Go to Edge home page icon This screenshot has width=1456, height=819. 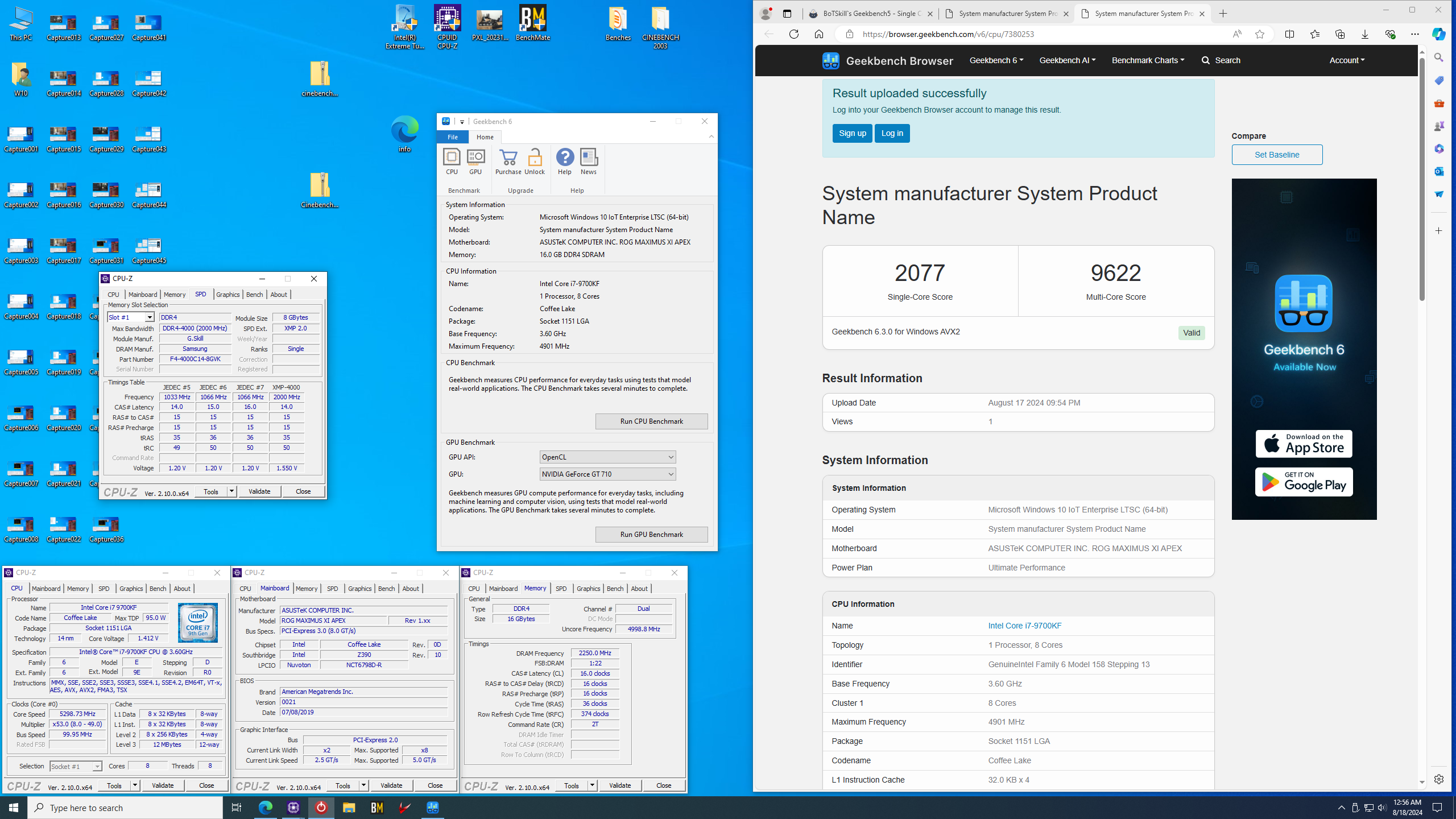pos(819,34)
